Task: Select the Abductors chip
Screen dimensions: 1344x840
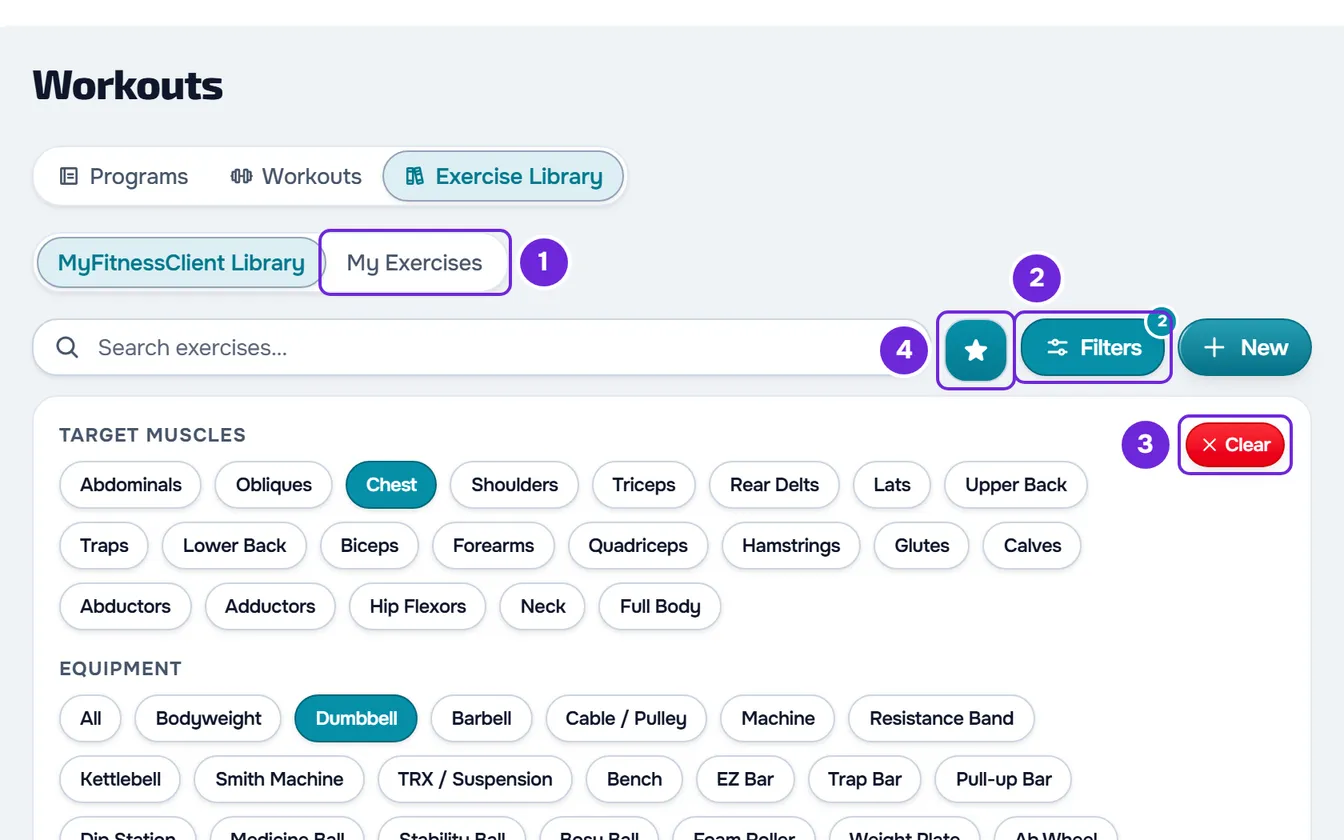Action: pyautogui.click(x=125, y=607)
